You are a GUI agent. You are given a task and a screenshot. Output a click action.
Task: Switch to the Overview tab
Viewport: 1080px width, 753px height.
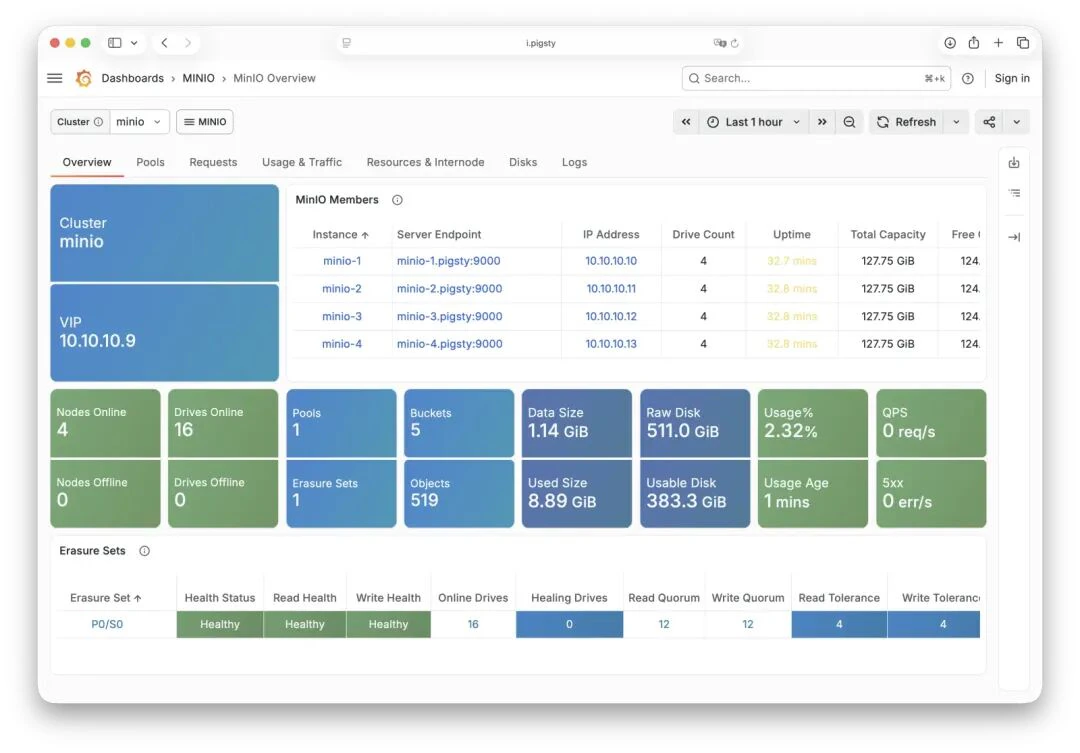(87, 163)
